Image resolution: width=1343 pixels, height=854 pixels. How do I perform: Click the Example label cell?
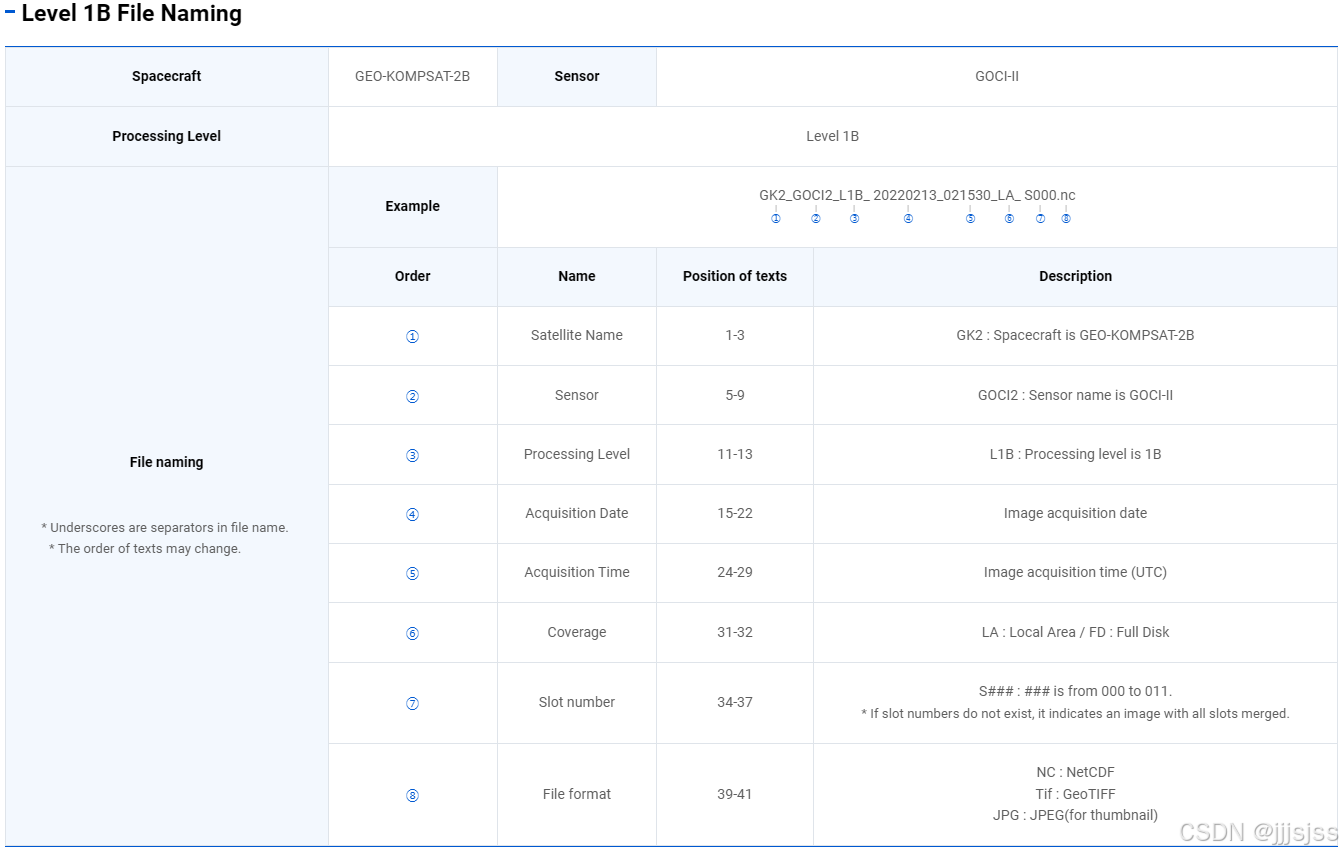pyautogui.click(x=413, y=206)
